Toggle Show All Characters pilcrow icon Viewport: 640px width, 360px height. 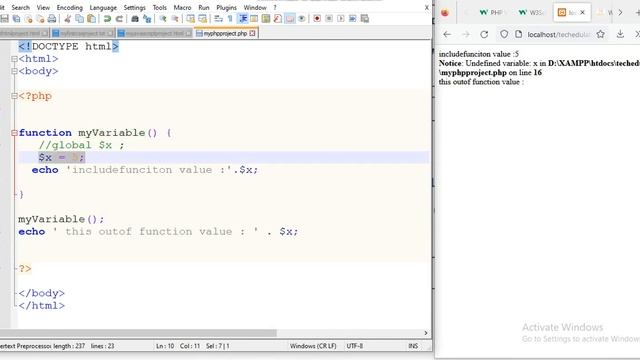coord(230,19)
